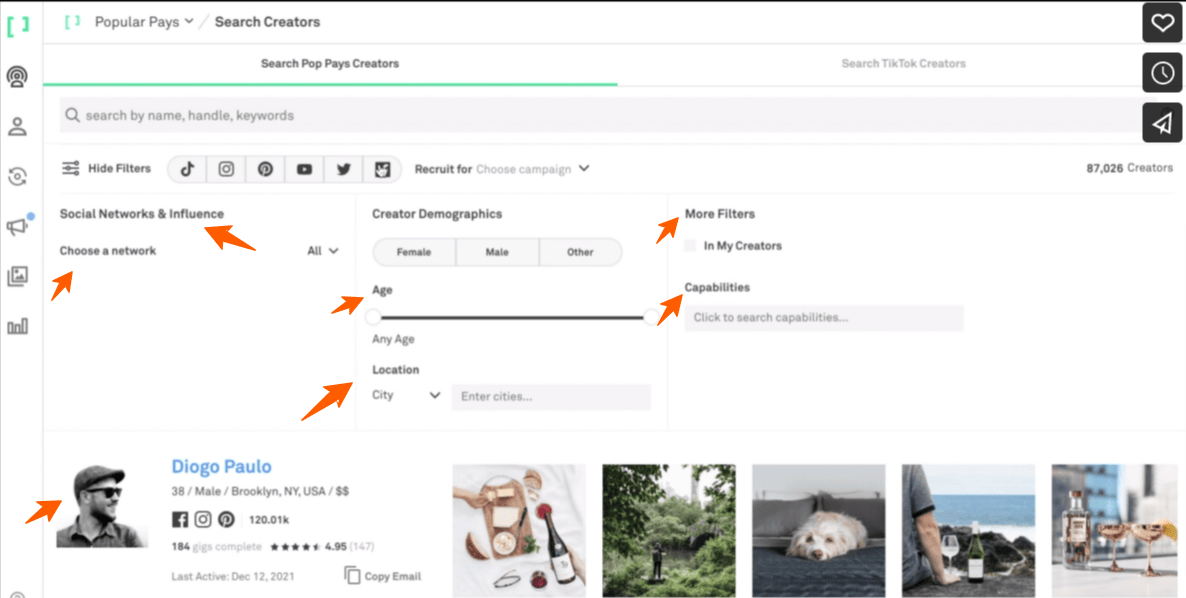This screenshot has width=1186, height=598.
Task: Click the Choose a network label
Action: [x=108, y=251]
